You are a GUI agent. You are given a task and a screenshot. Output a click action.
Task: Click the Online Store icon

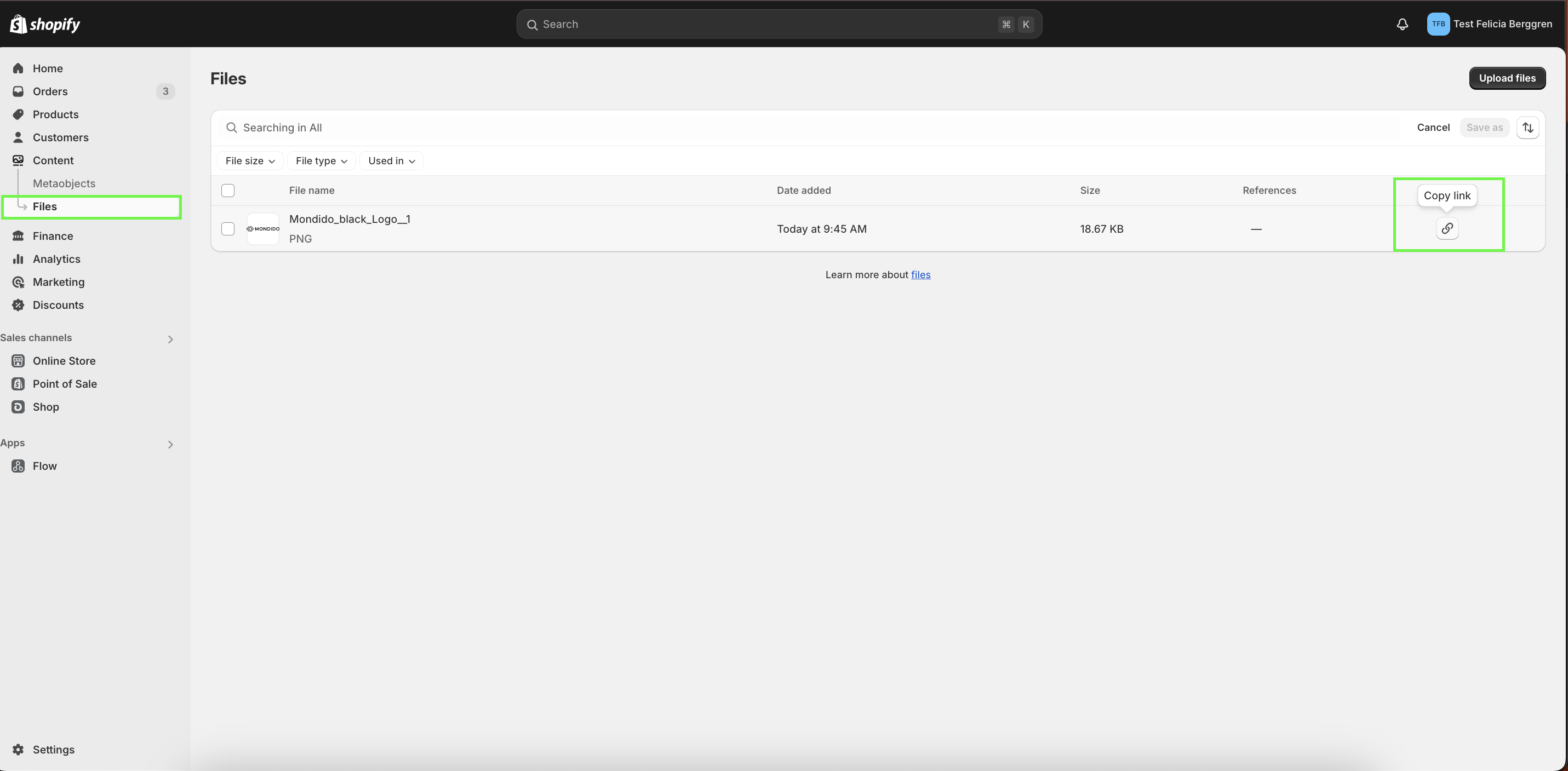pyautogui.click(x=18, y=361)
